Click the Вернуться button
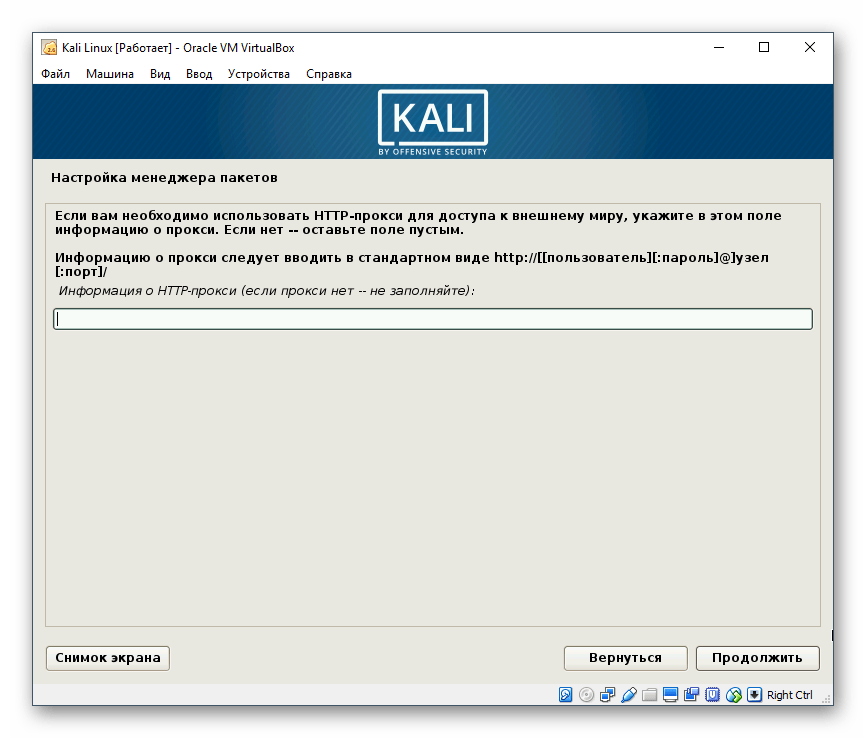 (x=626, y=658)
